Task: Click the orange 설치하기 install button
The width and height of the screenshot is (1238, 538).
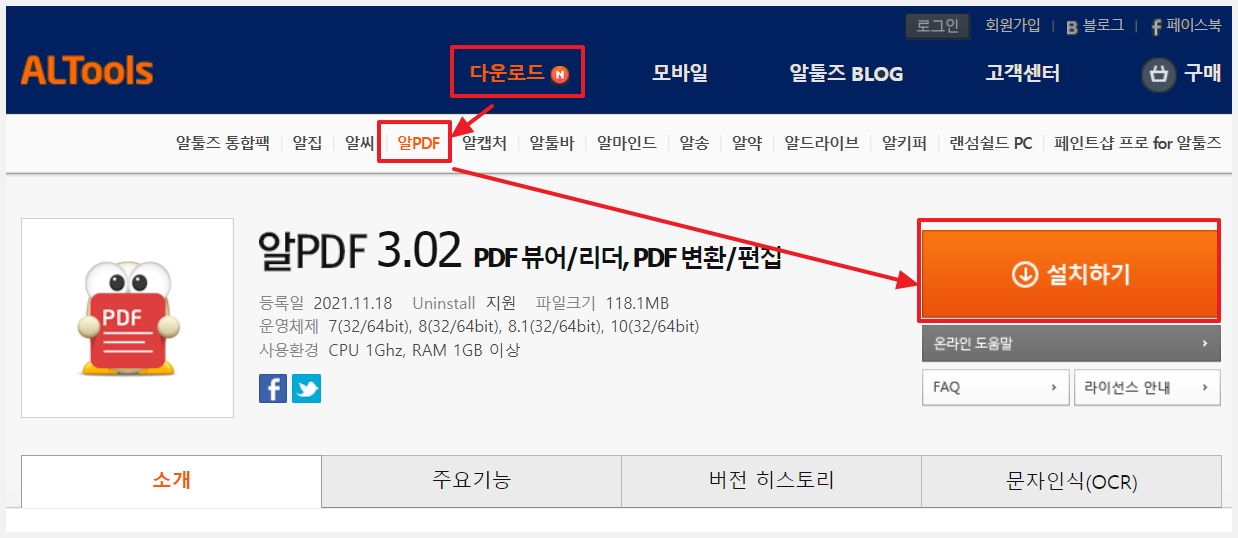Action: pos(1070,274)
